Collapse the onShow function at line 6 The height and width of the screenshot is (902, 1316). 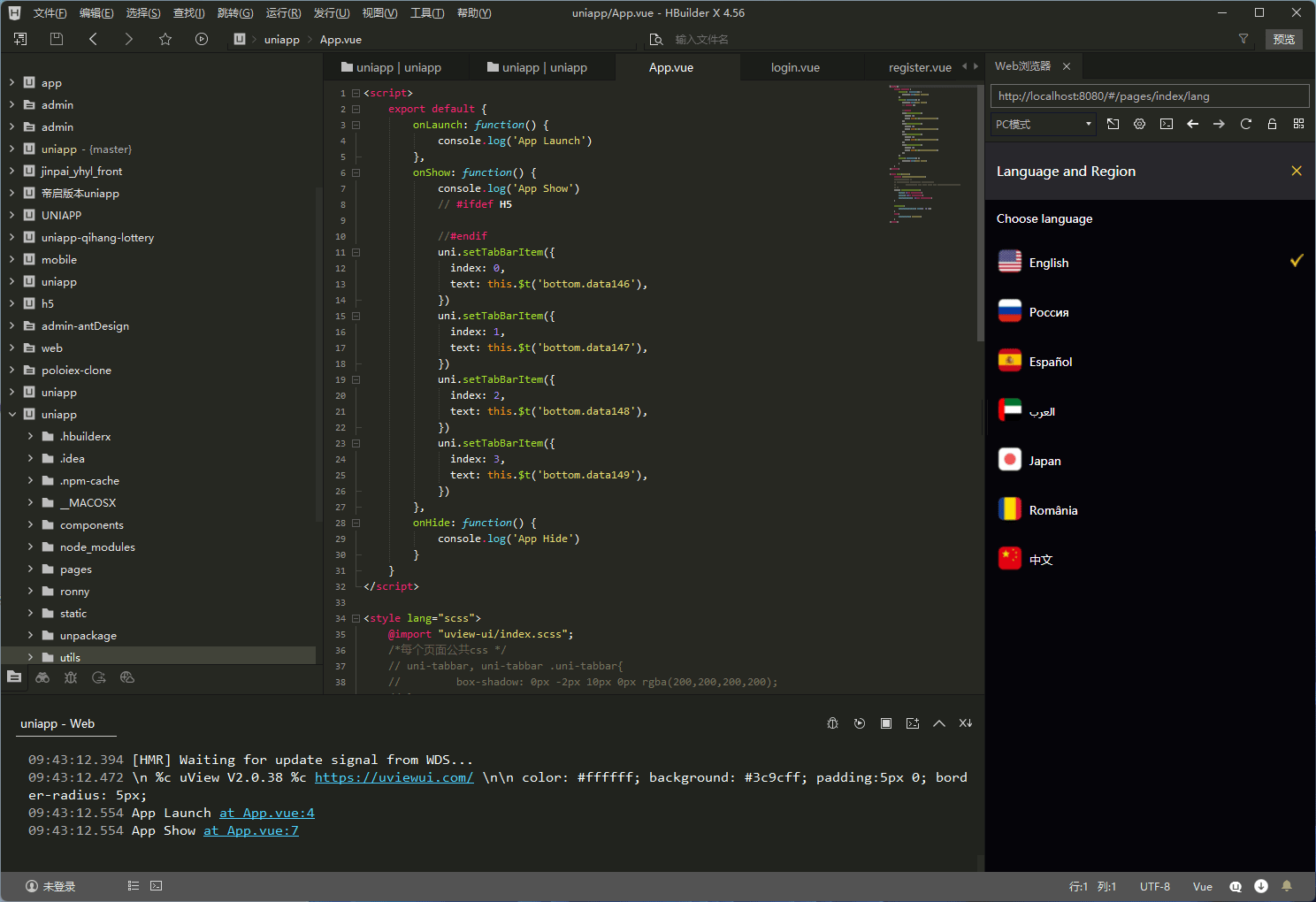356,172
